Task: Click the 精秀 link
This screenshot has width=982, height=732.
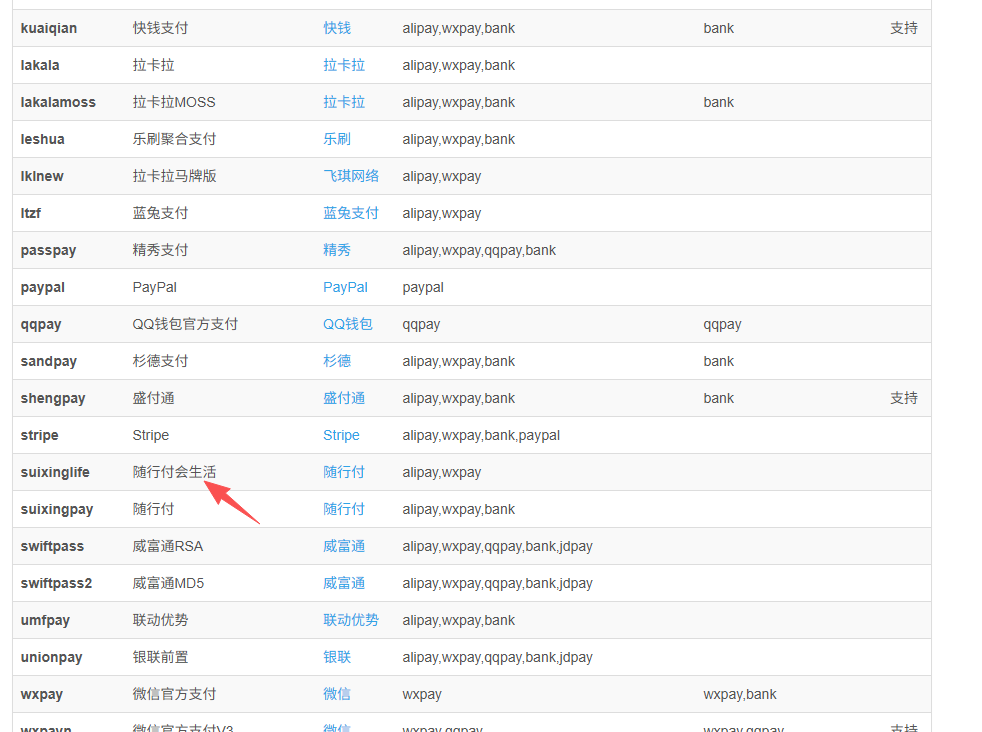Action: [x=337, y=250]
